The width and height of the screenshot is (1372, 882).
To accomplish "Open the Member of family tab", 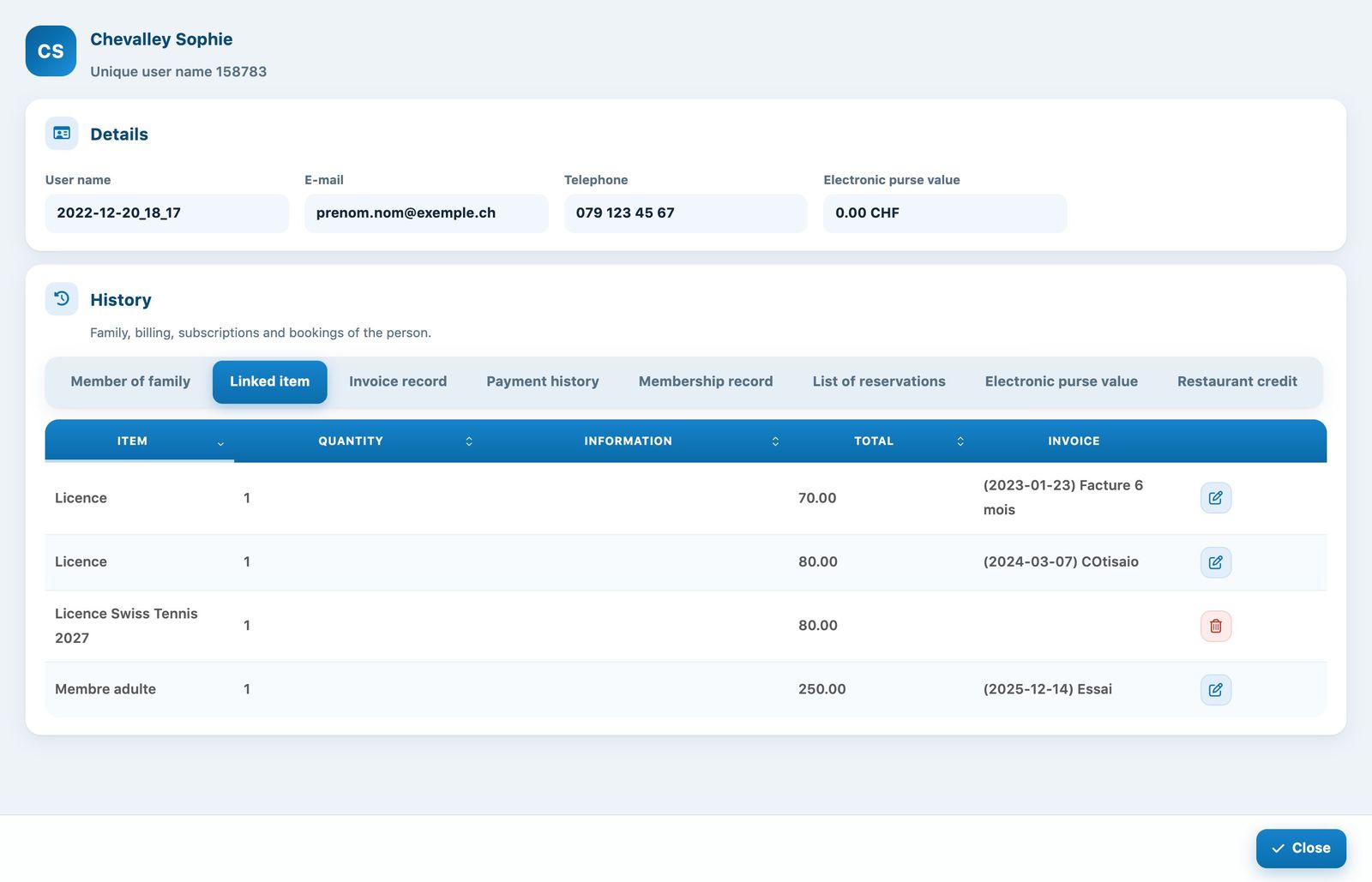I will pos(130,381).
